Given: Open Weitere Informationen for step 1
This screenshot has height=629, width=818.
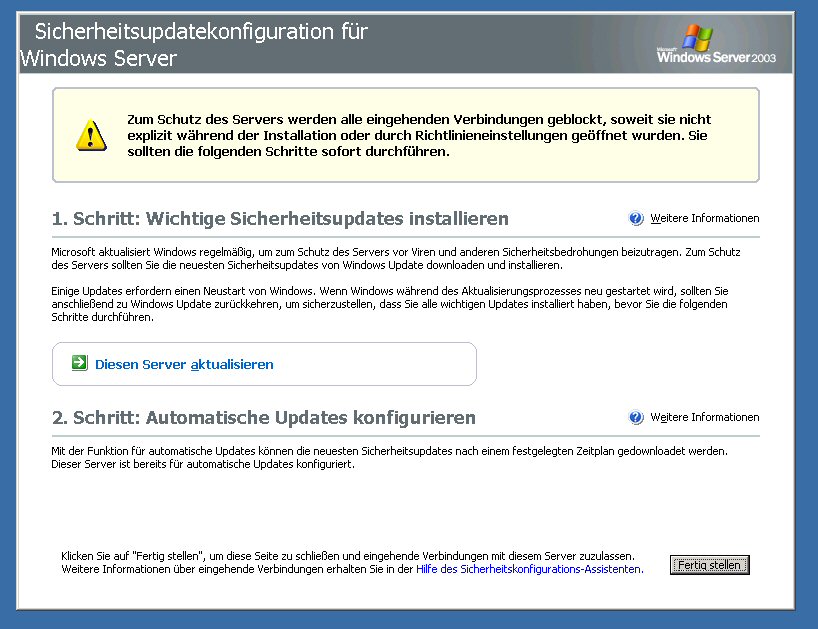Looking at the screenshot, I should tap(704, 219).
